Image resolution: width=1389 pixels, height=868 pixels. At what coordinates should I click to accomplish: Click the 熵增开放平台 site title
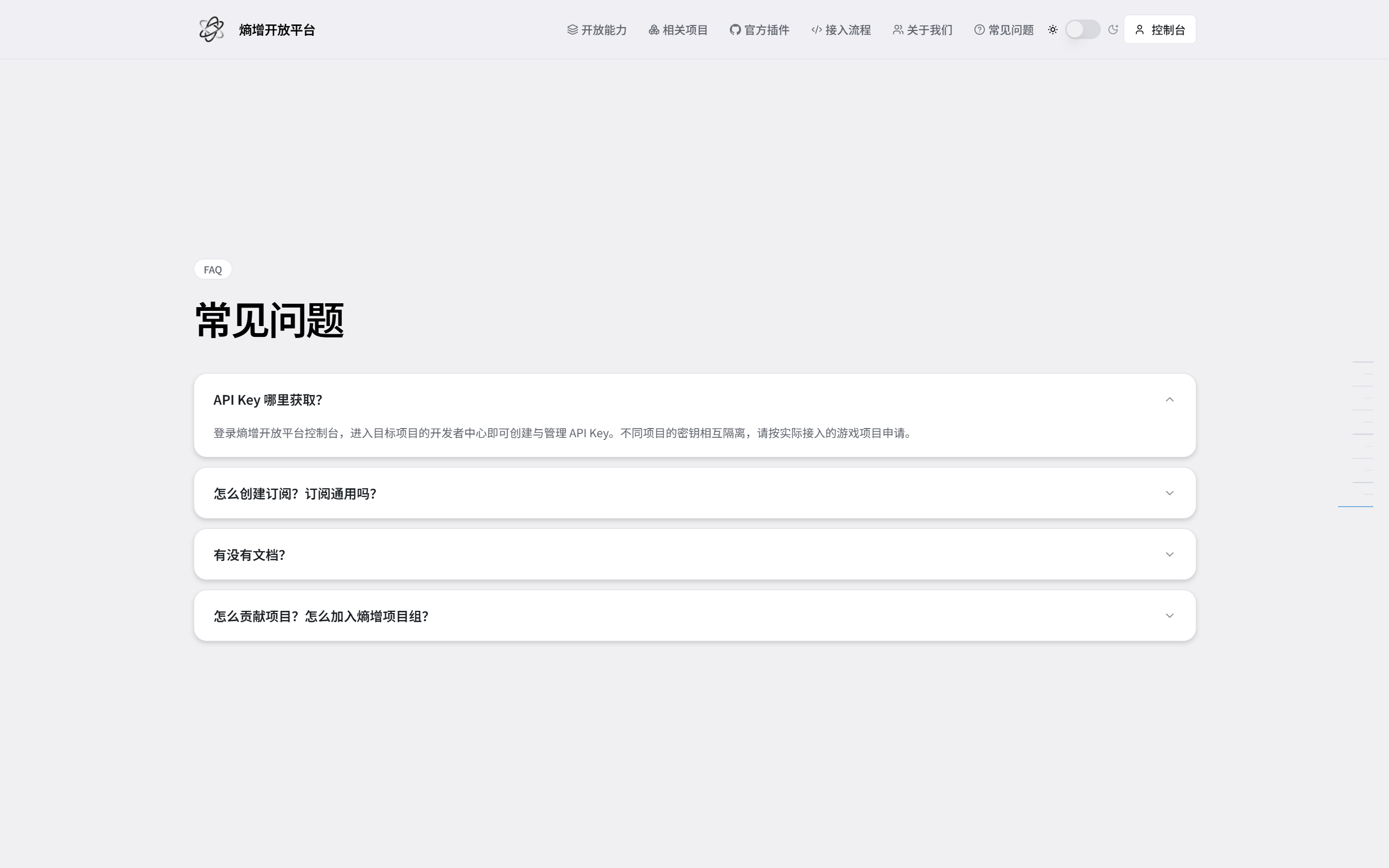tap(277, 30)
